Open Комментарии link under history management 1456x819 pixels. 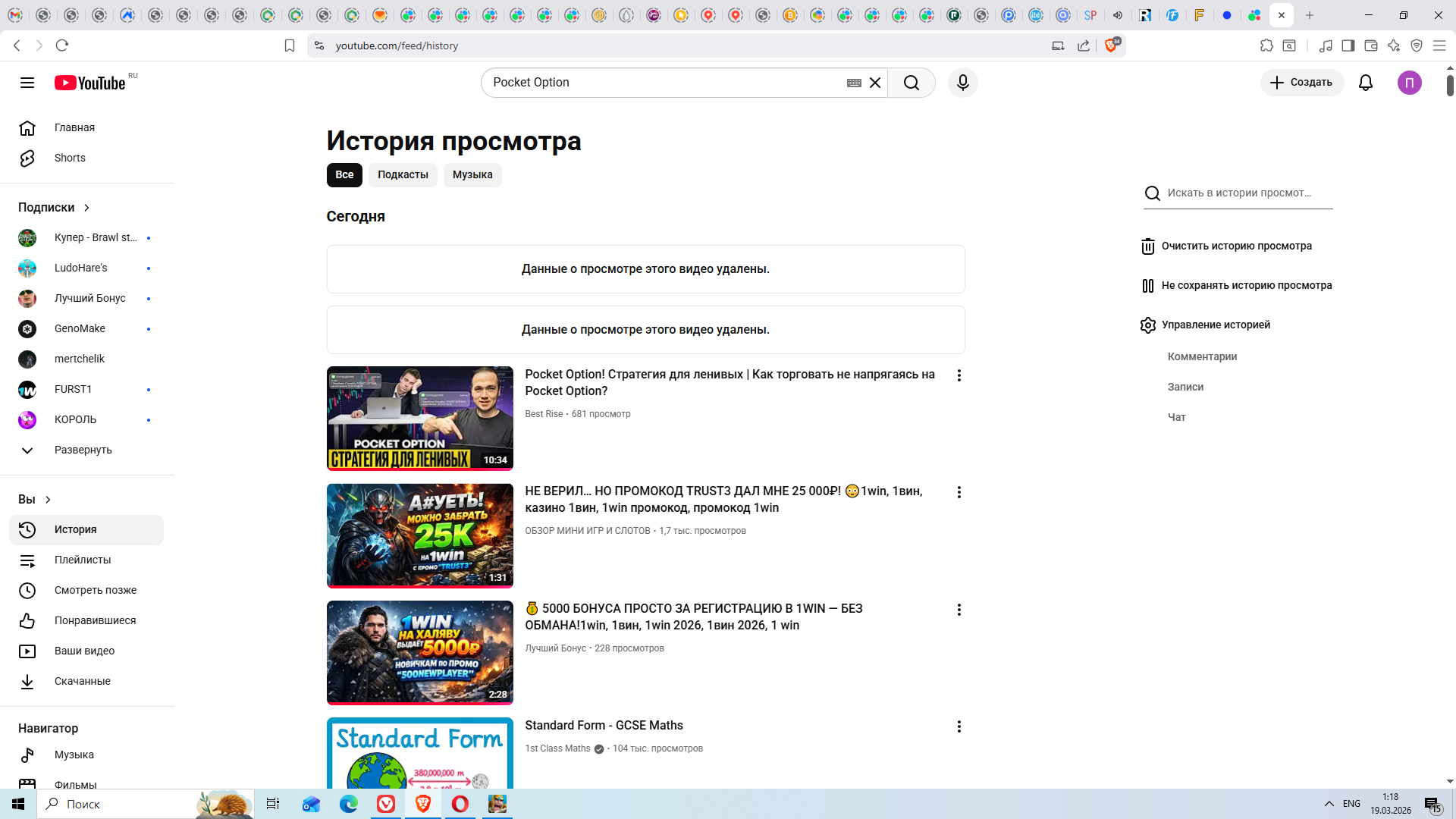coord(1202,356)
